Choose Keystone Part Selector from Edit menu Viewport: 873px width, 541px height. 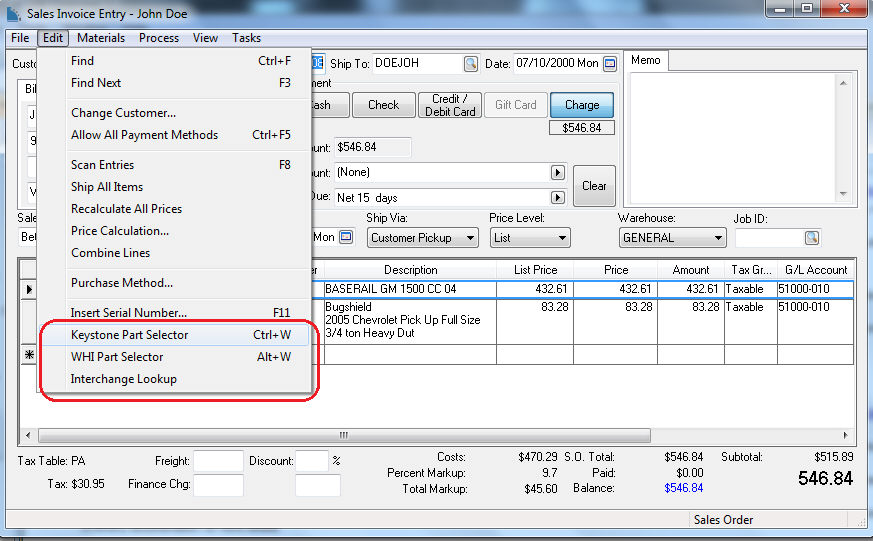(x=130, y=335)
